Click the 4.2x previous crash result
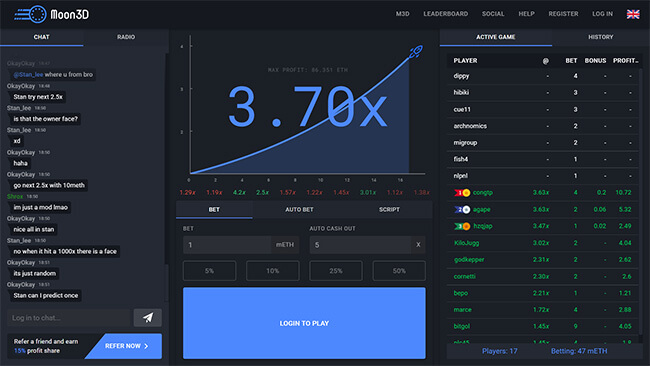The width and height of the screenshot is (650, 366). pos(239,193)
